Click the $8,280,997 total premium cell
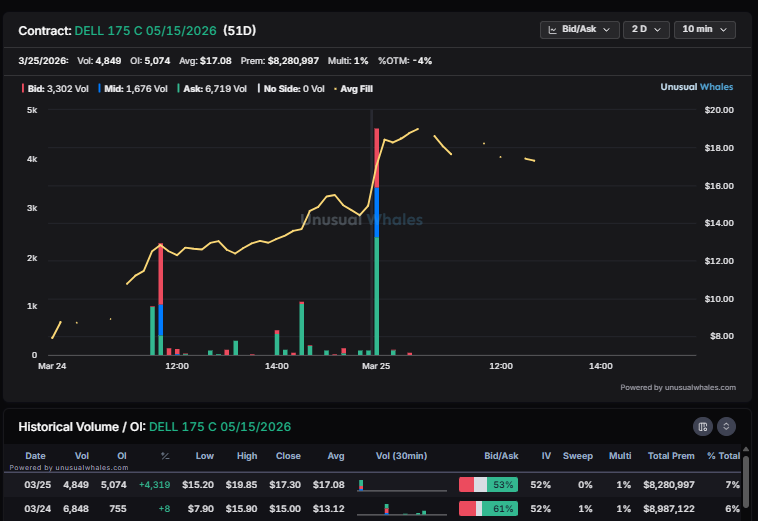The image size is (758, 521). [669, 484]
